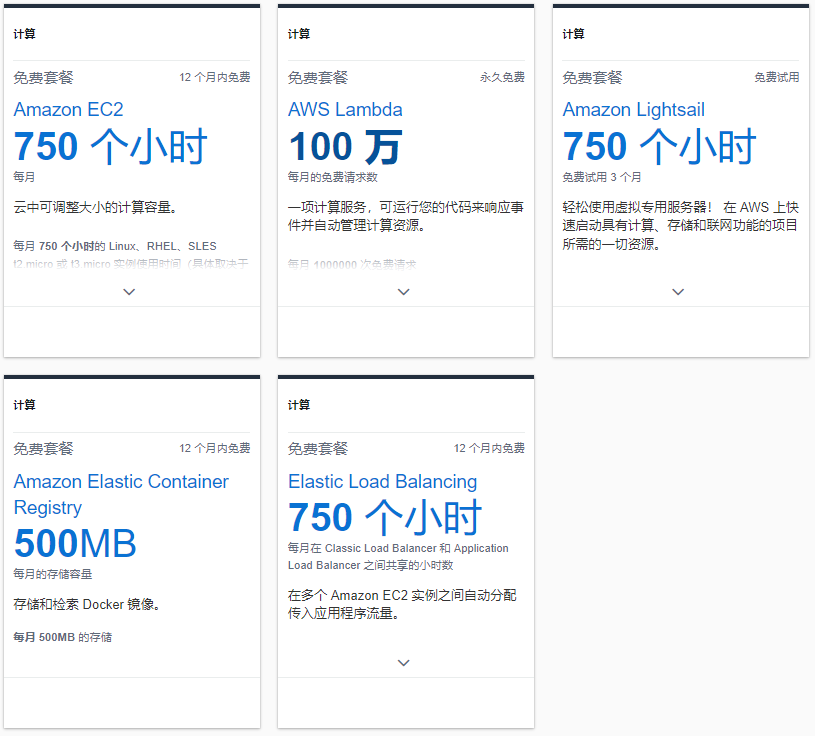The height and width of the screenshot is (736, 815).
Task: Click '计算' category heading on Lightsail card
Action: [x=573, y=34]
